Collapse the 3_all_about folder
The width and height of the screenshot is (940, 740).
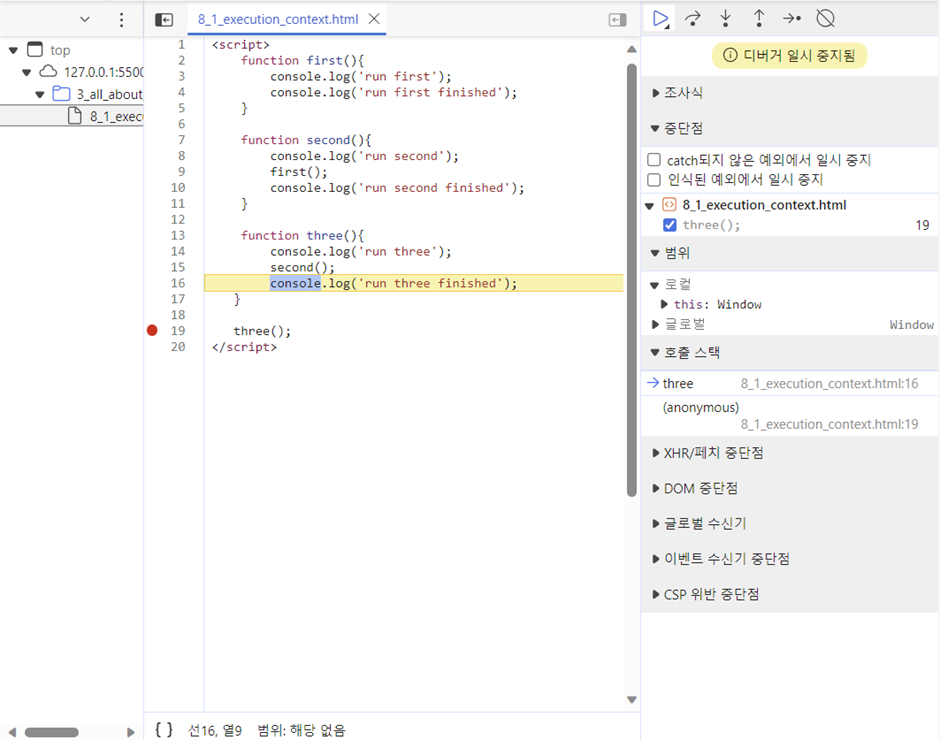coord(40,94)
